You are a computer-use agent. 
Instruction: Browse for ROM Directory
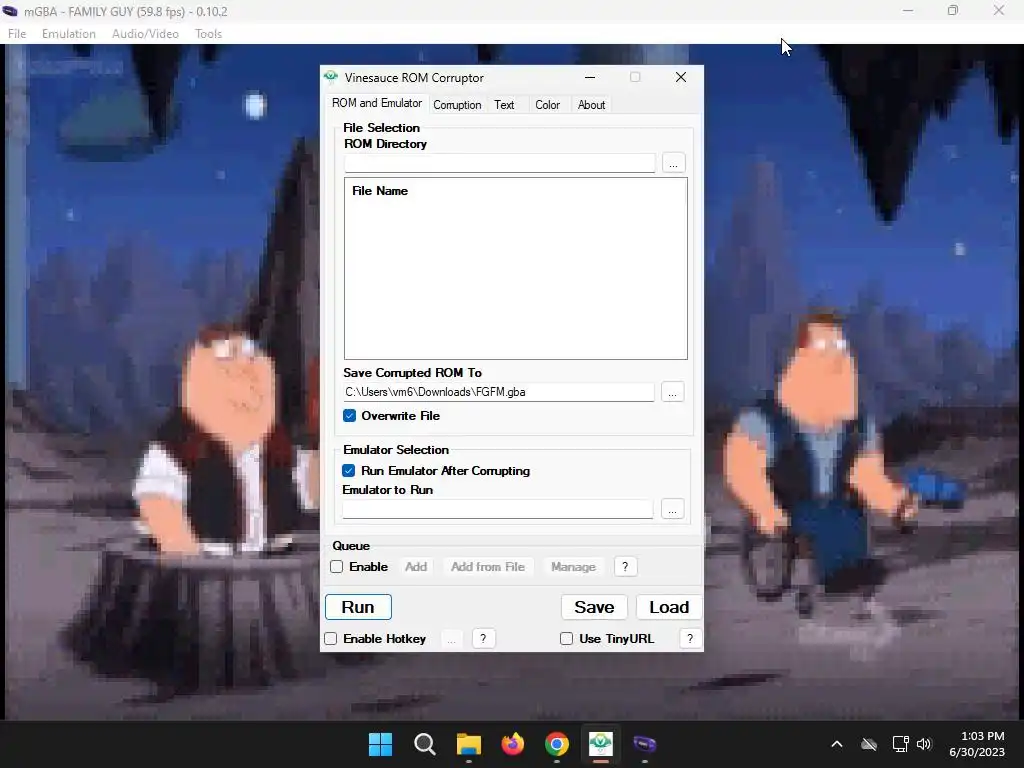673,163
